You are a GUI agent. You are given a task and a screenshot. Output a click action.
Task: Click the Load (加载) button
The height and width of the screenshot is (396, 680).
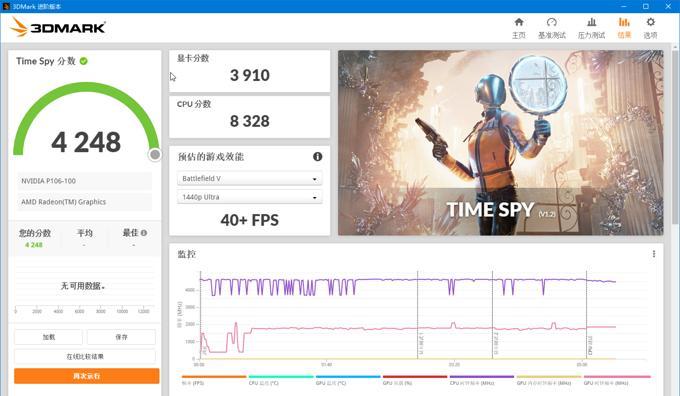click(49, 337)
